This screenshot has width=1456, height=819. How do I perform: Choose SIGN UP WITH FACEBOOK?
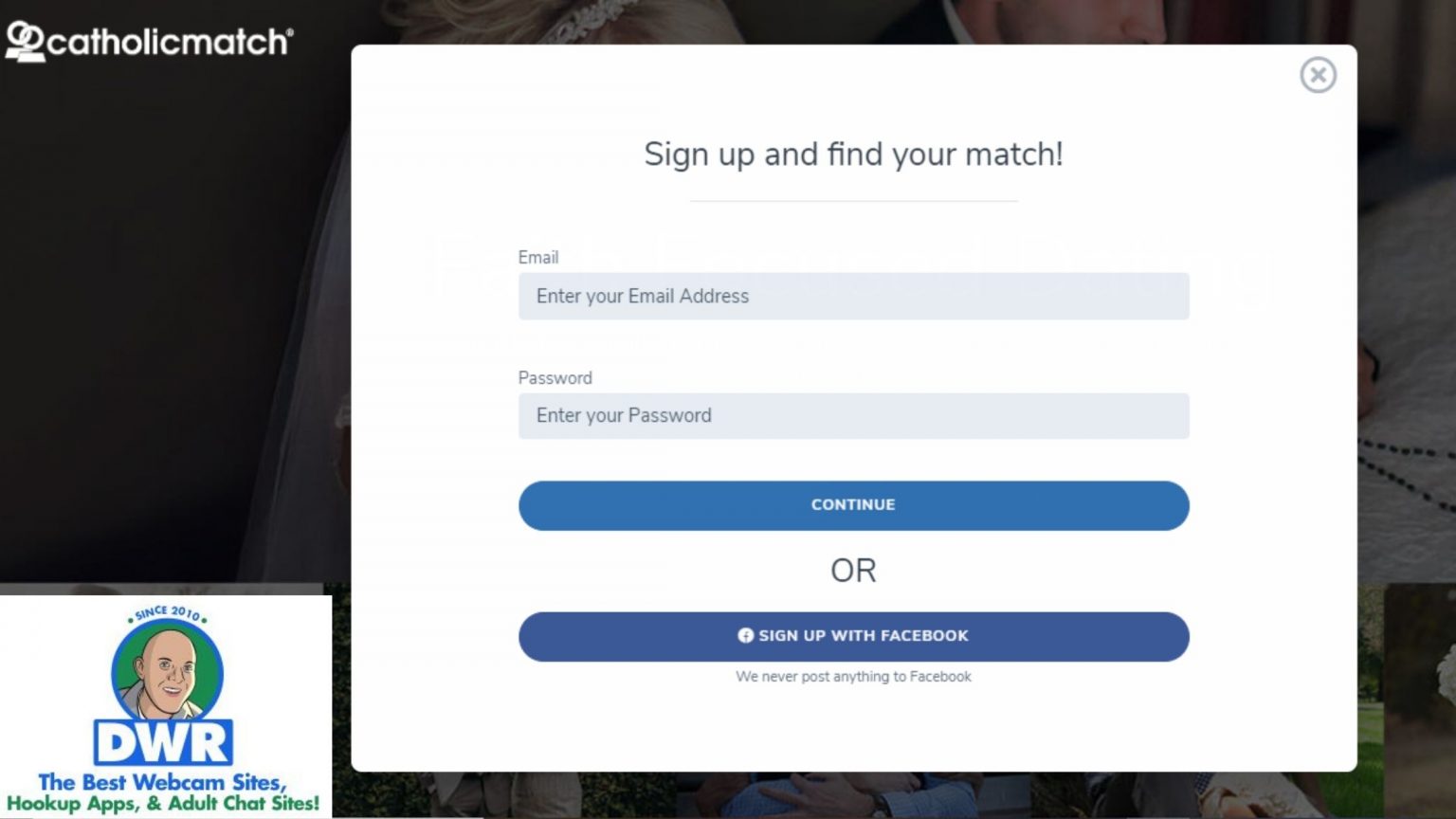click(x=853, y=636)
